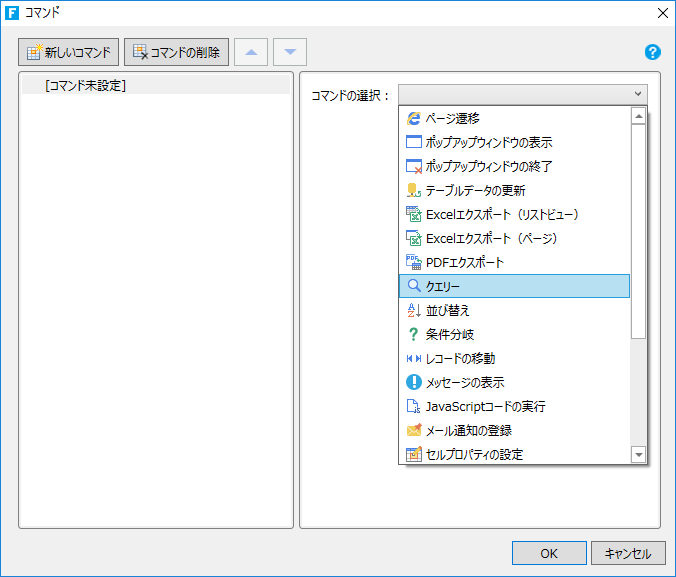Pick JavaScriptコードの実行 from the list

point(514,406)
